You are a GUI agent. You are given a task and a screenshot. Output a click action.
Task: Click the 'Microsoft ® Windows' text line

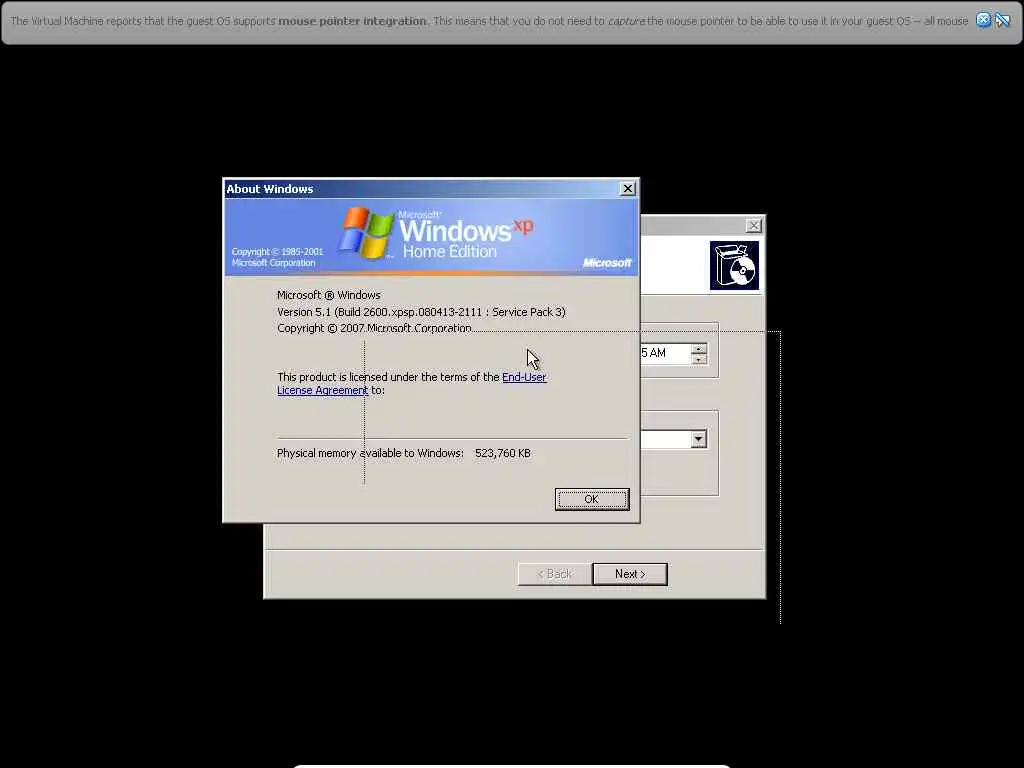coord(328,295)
